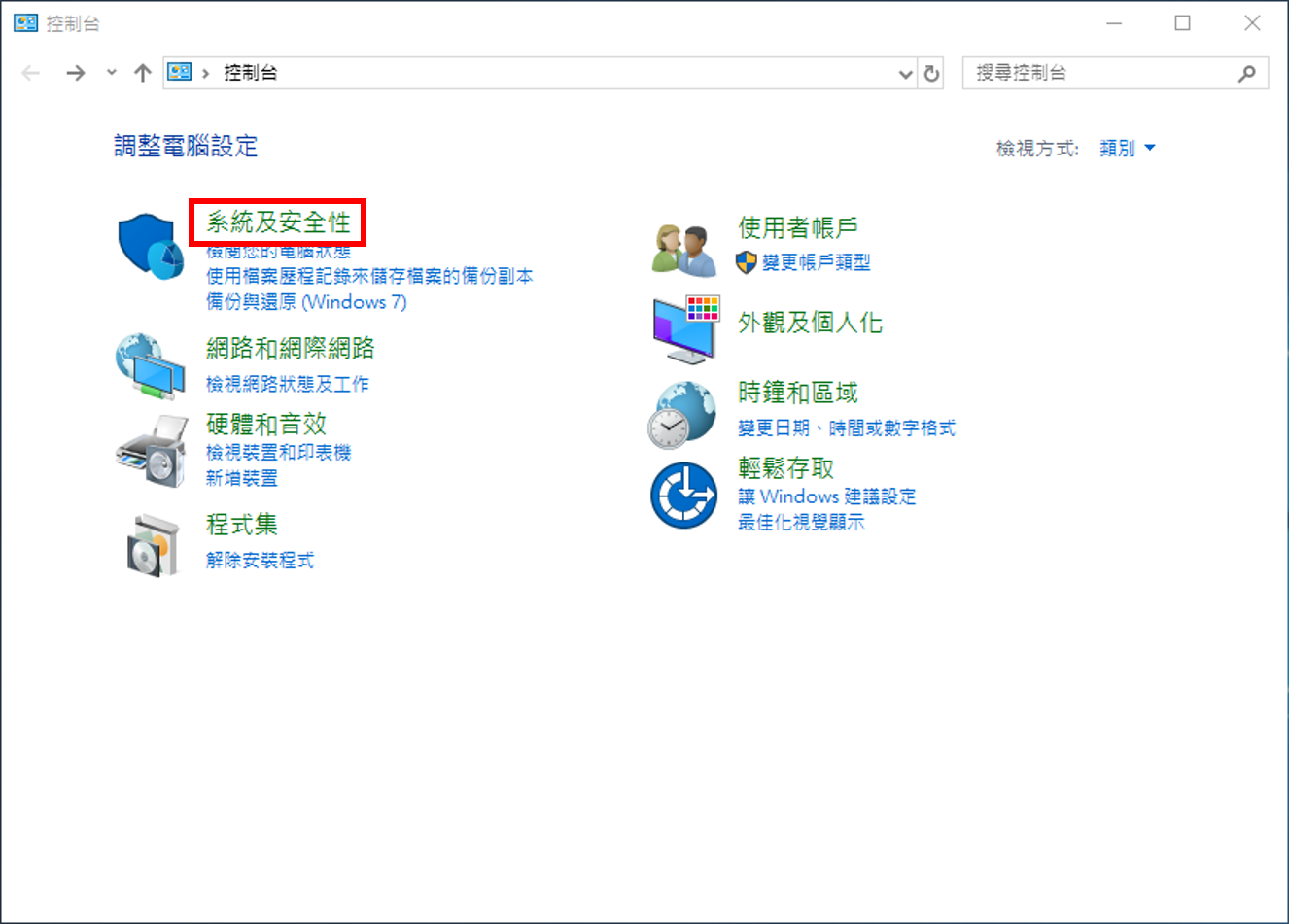Click the 控制台 breadcrumb in address bar
This screenshot has height=924, width=1289.
click(x=251, y=73)
